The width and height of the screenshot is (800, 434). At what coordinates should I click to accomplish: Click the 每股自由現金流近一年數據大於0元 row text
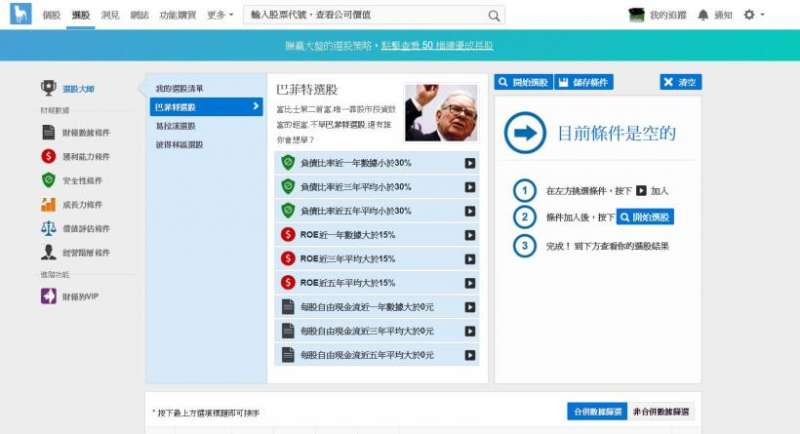(367, 307)
